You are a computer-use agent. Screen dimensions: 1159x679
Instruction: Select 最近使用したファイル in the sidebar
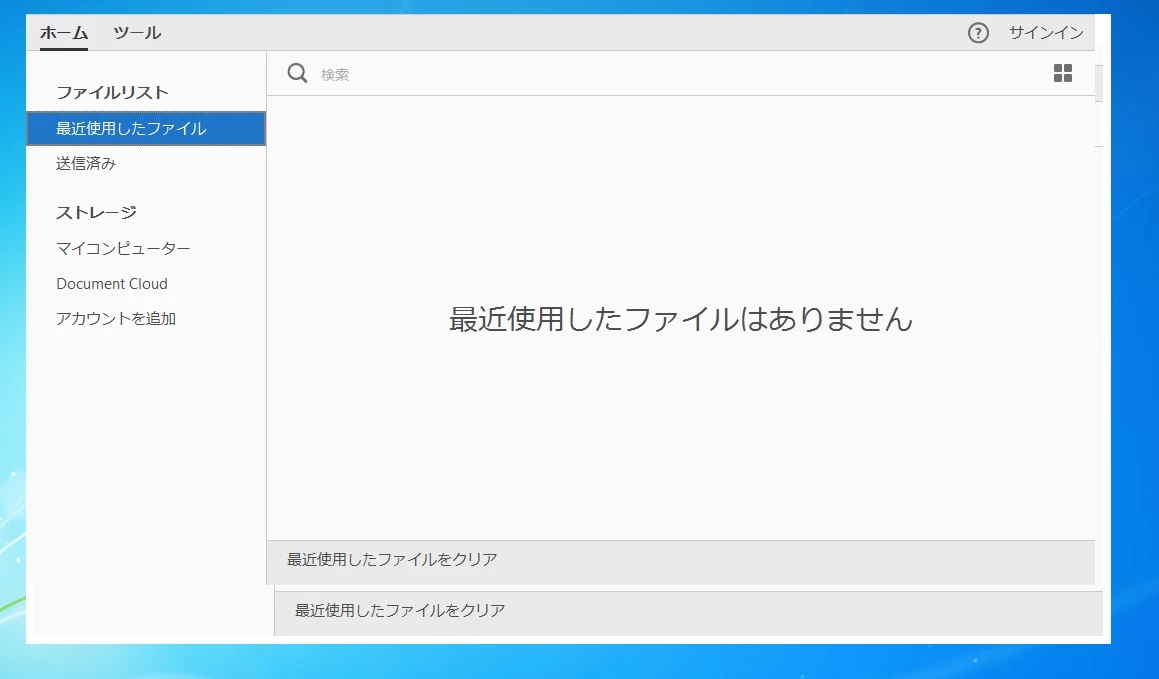[146, 129]
